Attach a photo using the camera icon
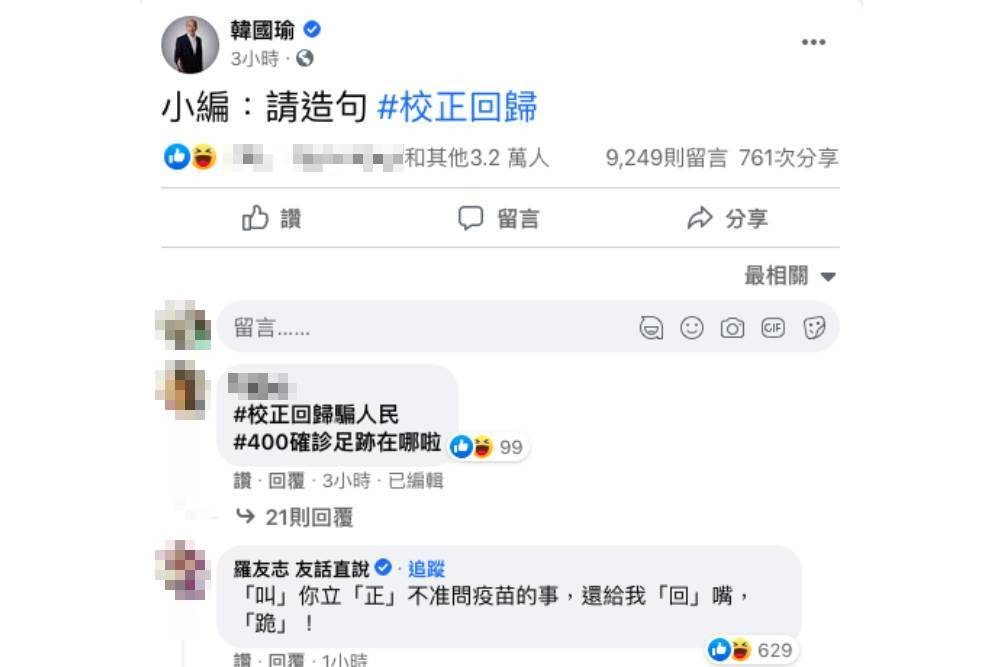 point(732,328)
